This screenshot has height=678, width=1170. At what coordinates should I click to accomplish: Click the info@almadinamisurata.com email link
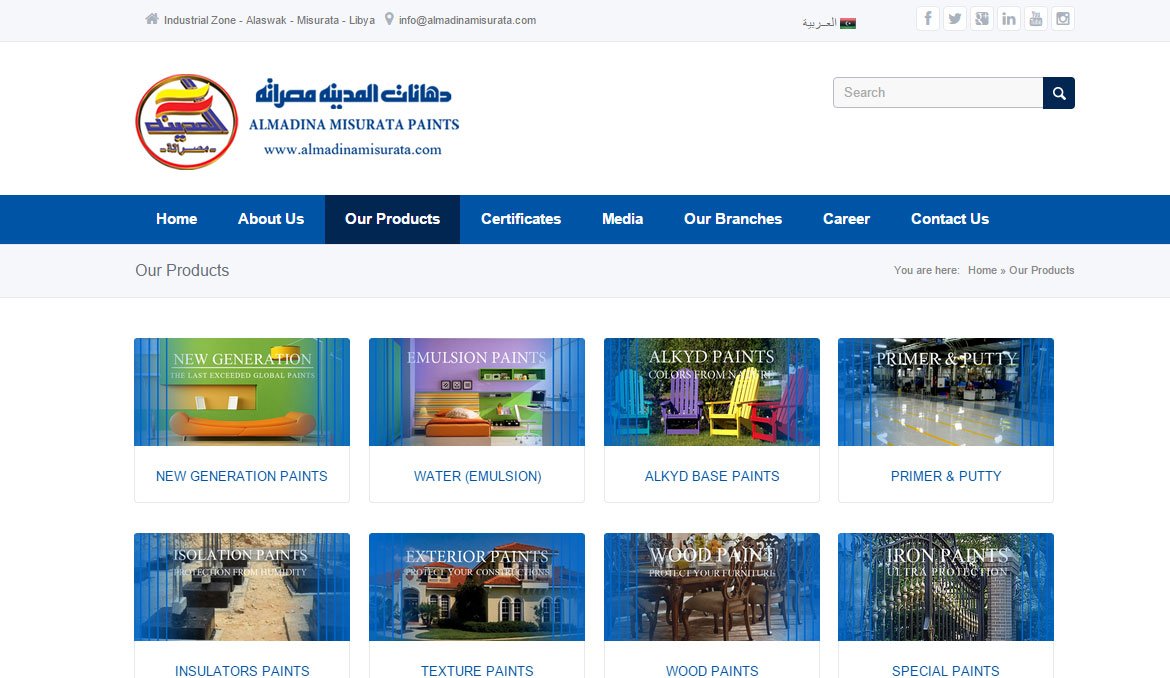coord(467,20)
